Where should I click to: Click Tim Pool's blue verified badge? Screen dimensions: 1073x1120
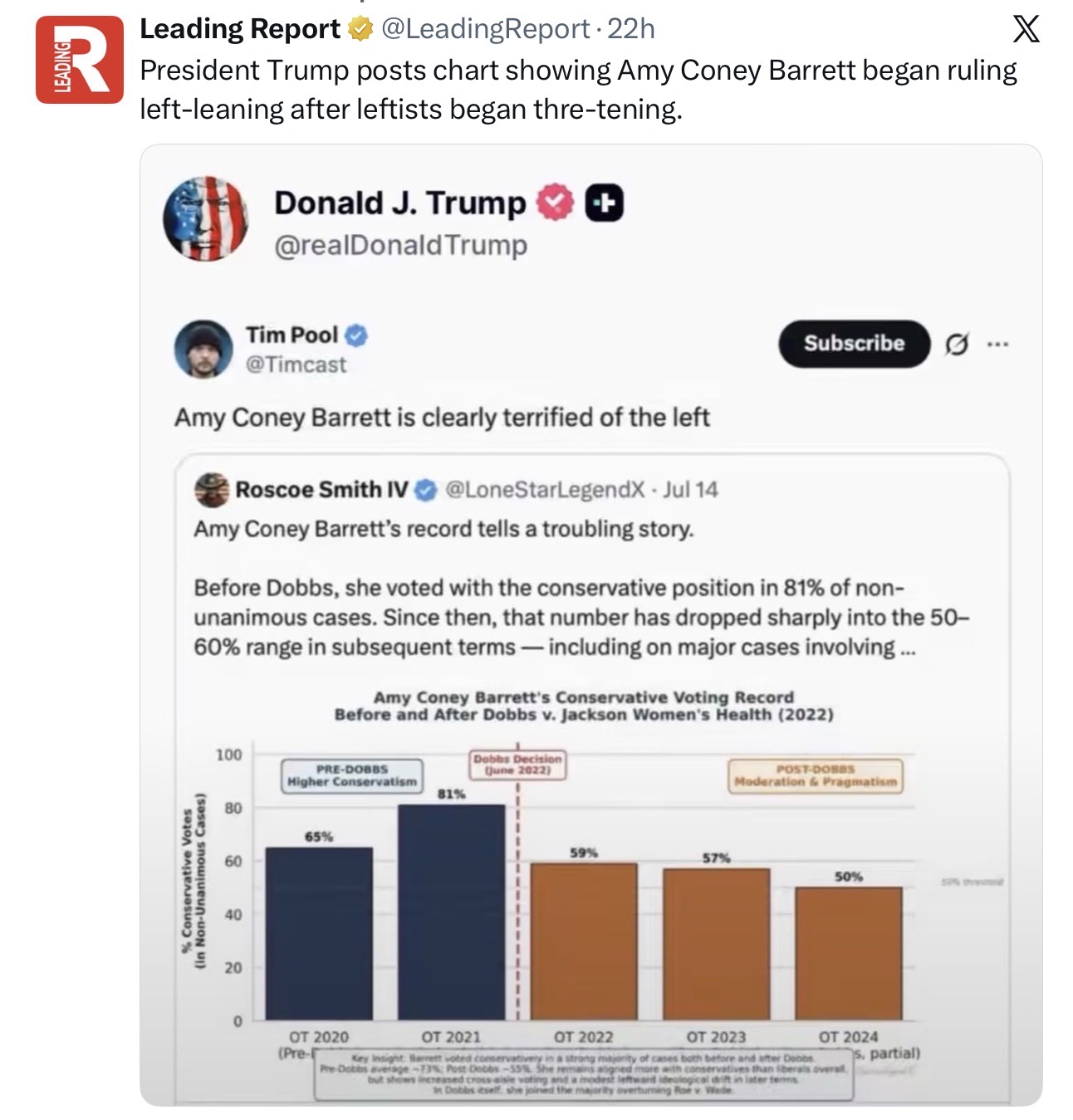coord(356,335)
